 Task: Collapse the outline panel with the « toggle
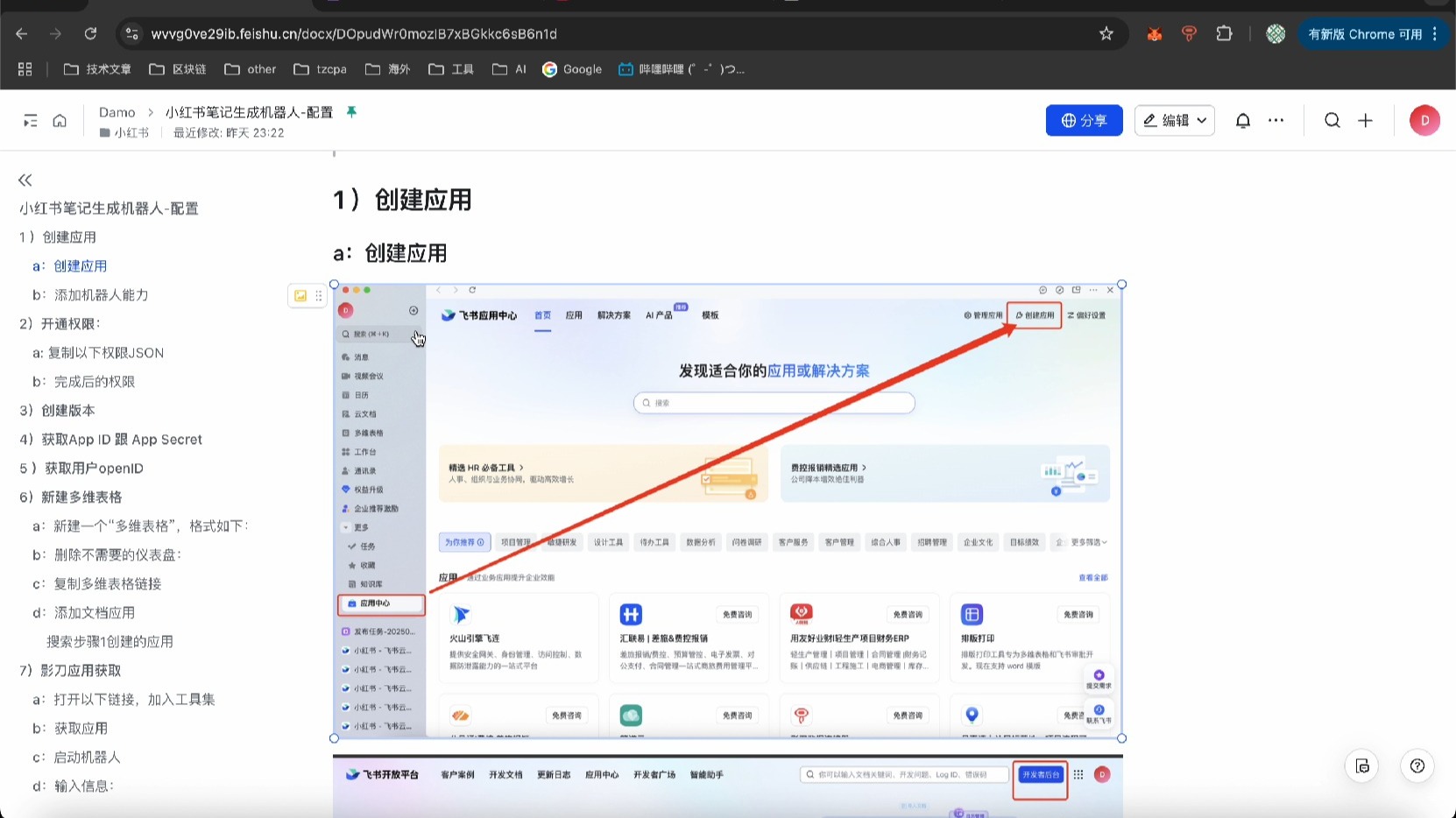coord(25,180)
